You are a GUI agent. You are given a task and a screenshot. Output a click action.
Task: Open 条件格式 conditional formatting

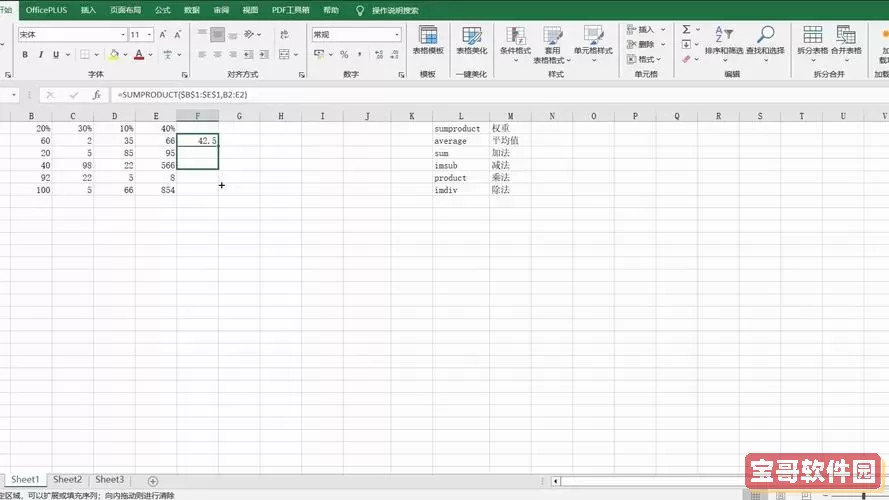515,44
